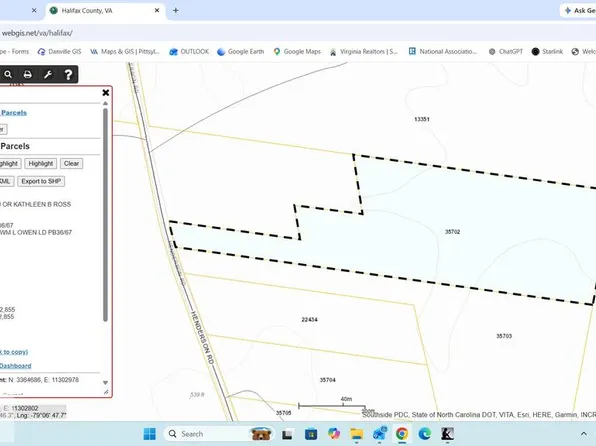Open the Task View taskbar icon

[287, 434]
